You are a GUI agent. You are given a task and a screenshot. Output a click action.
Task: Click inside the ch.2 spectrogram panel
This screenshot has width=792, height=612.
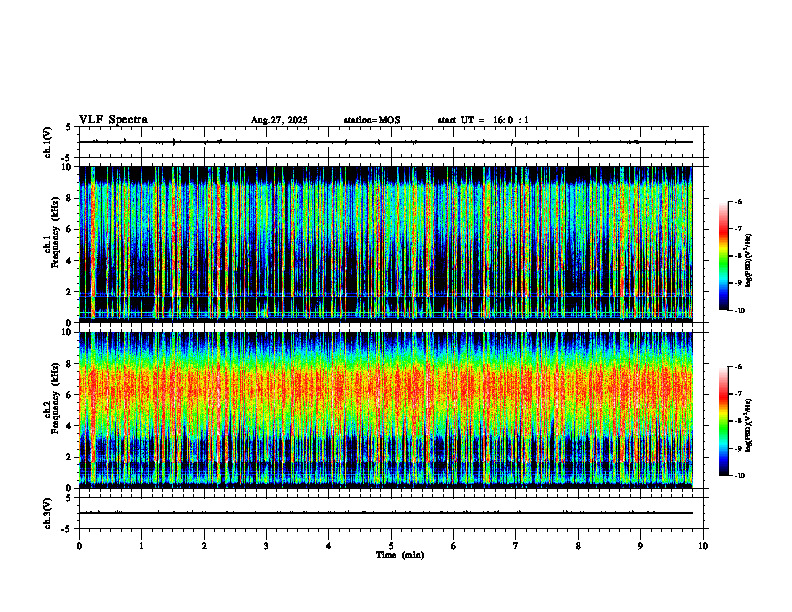coord(386,410)
